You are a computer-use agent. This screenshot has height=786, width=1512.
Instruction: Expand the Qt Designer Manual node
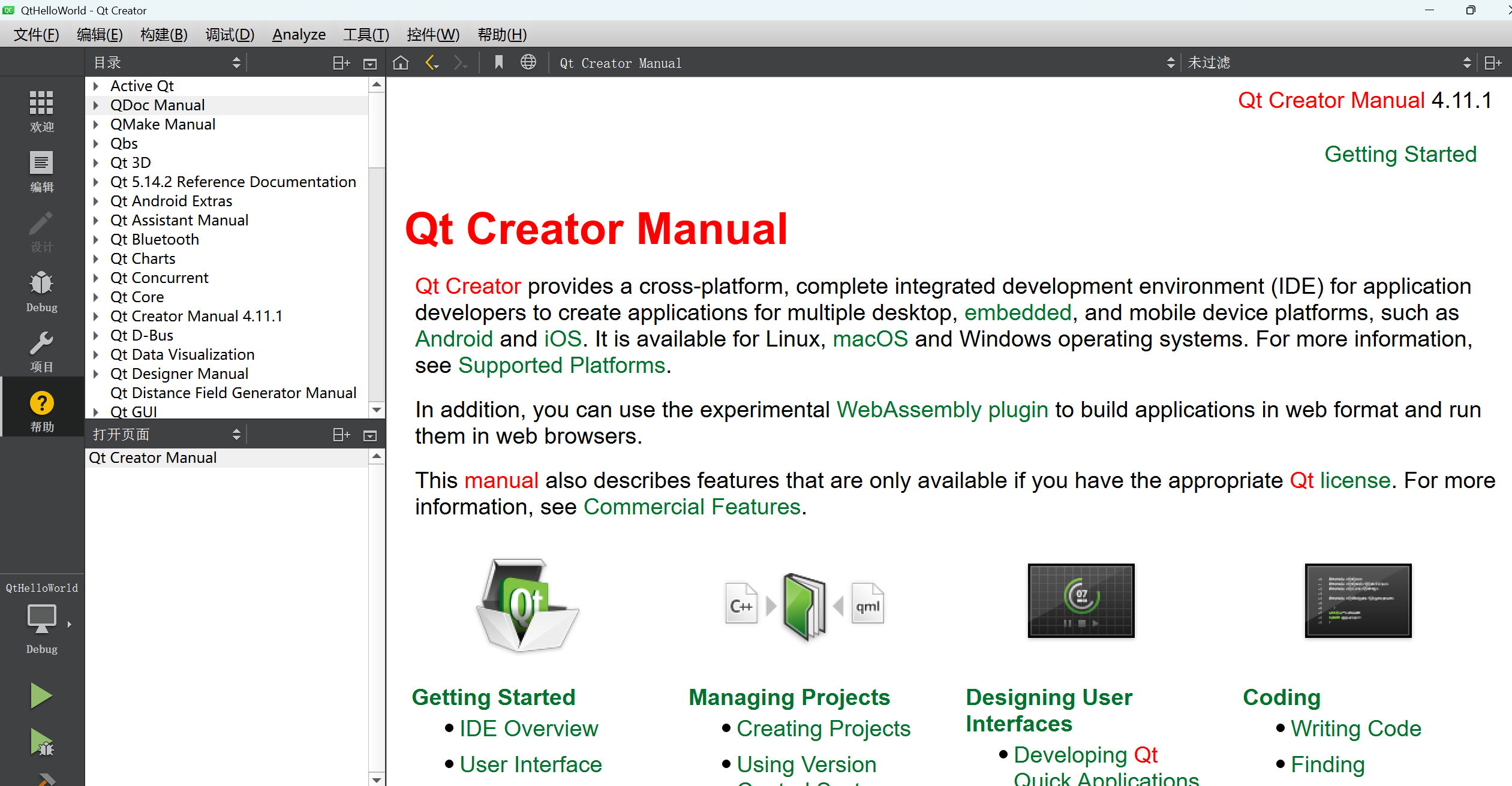tap(95, 374)
